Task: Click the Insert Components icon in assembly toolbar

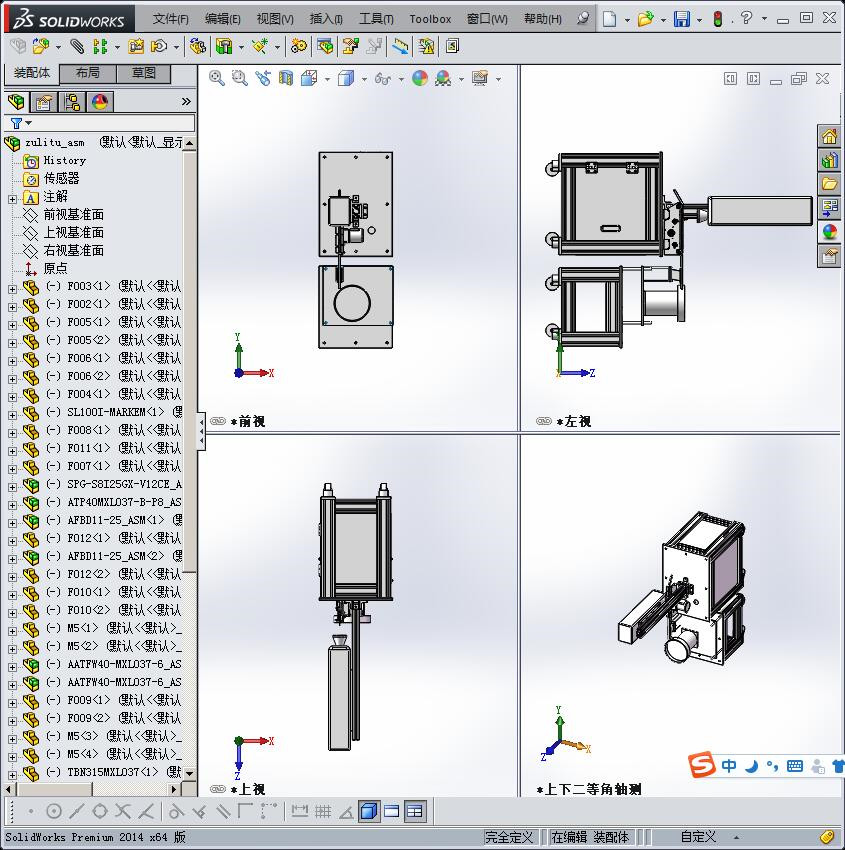Action: (41, 47)
